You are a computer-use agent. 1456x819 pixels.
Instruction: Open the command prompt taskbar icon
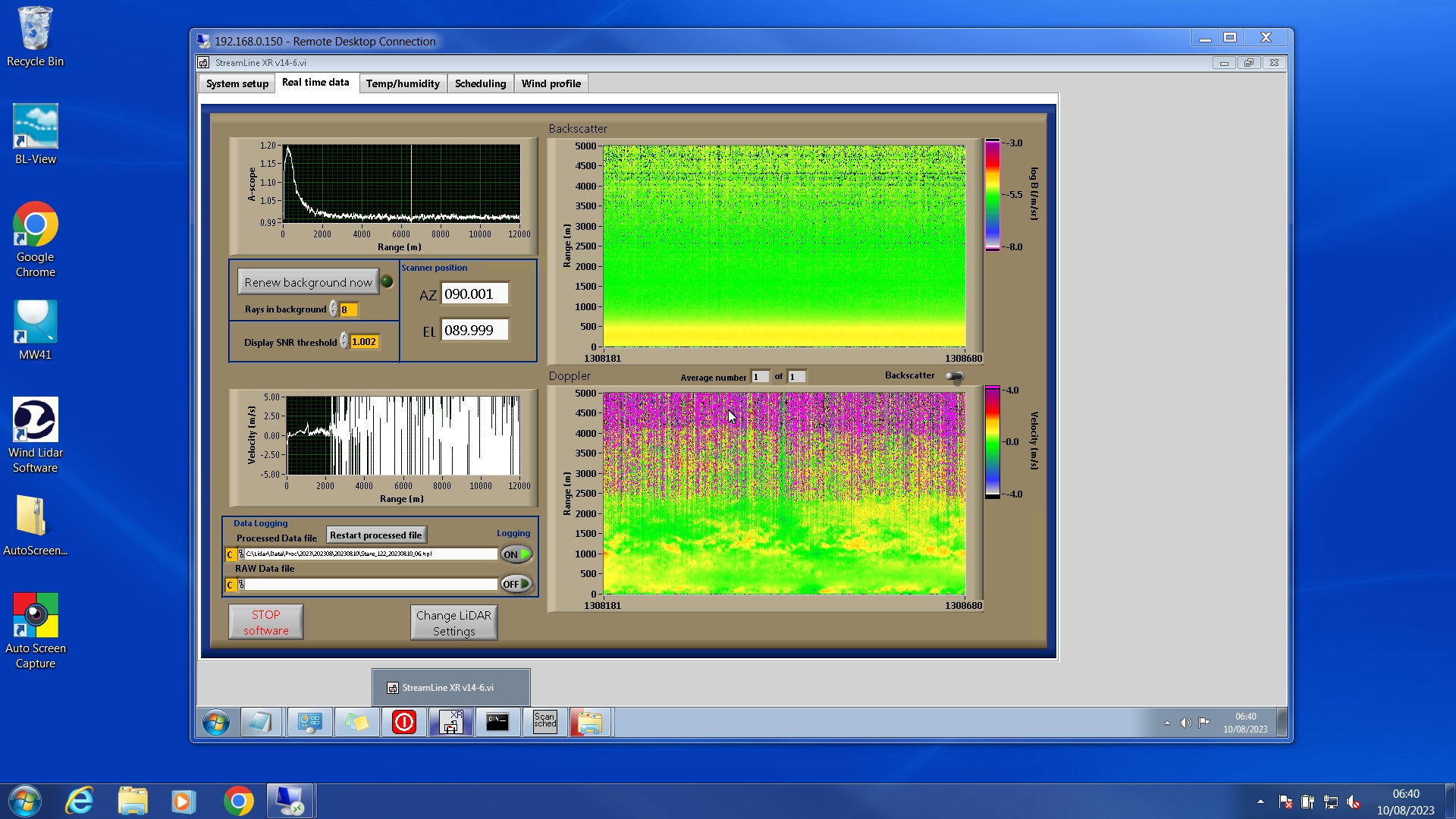pyautogui.click(x=497, y=721)
